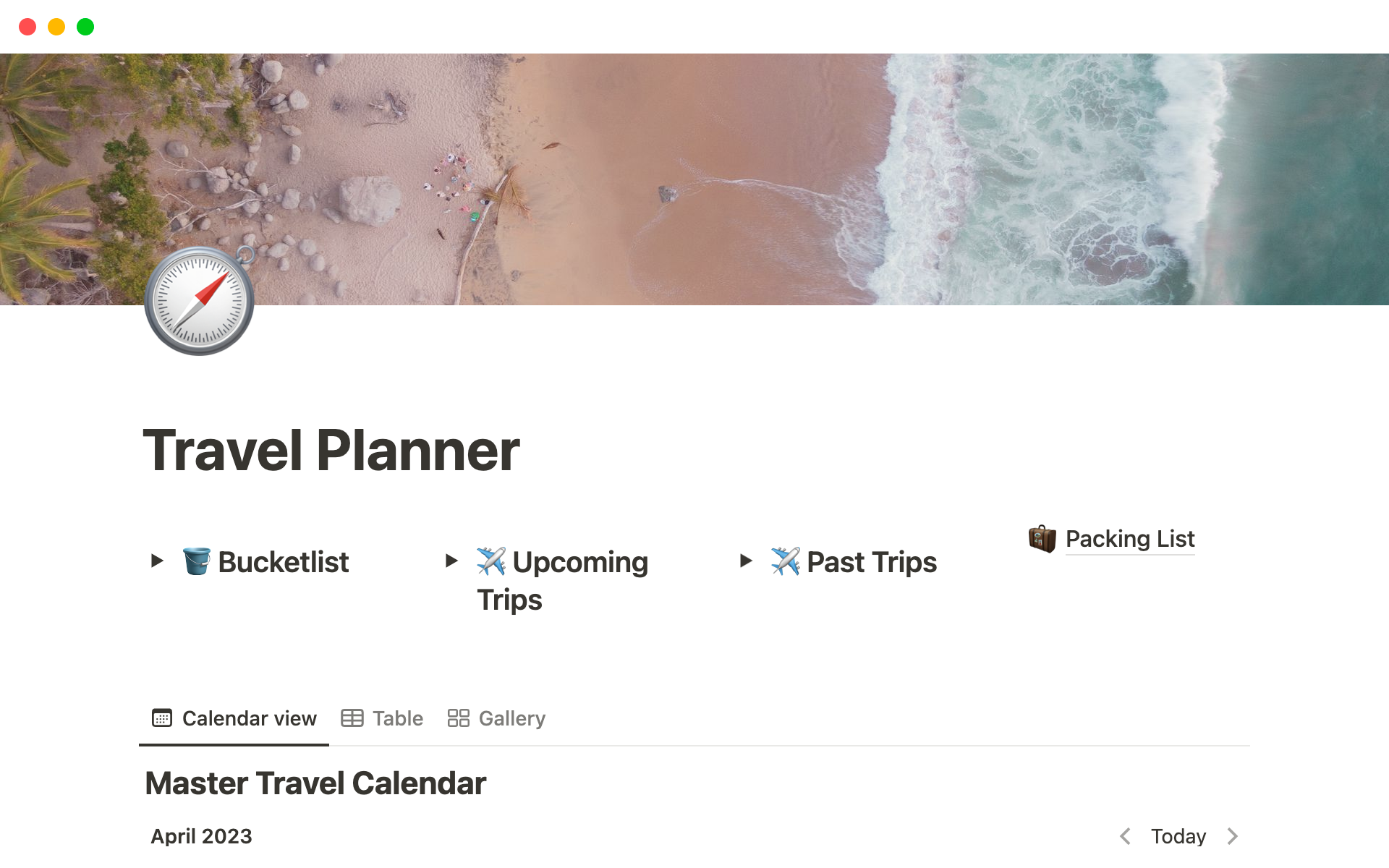Expand the Past Trips toggle
Viewport: 1389px width, 868px height.
click(x=746, y=561)
